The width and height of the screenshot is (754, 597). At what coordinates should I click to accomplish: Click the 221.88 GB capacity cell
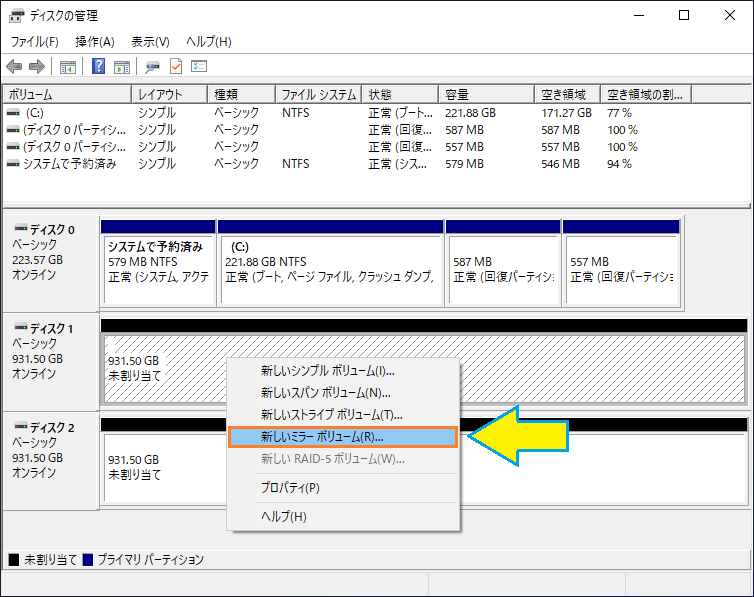[470, 113]
